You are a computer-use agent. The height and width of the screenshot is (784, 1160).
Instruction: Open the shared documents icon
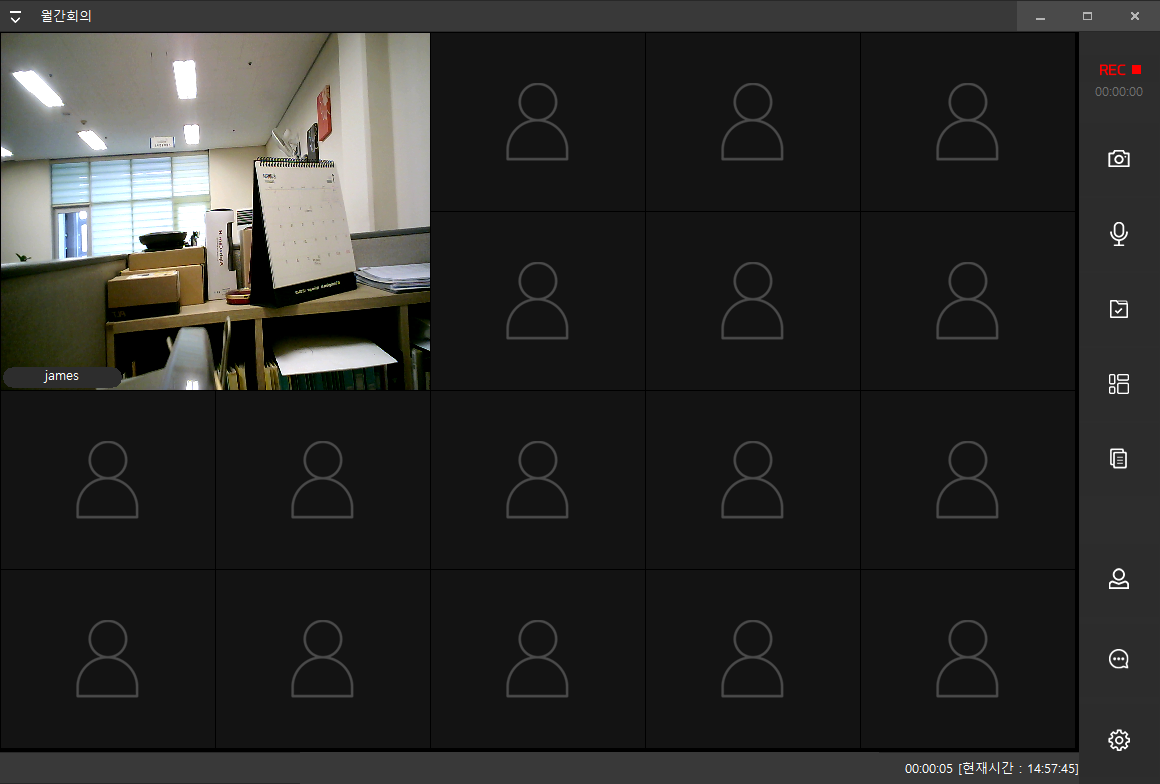[x=1119, y=459]
